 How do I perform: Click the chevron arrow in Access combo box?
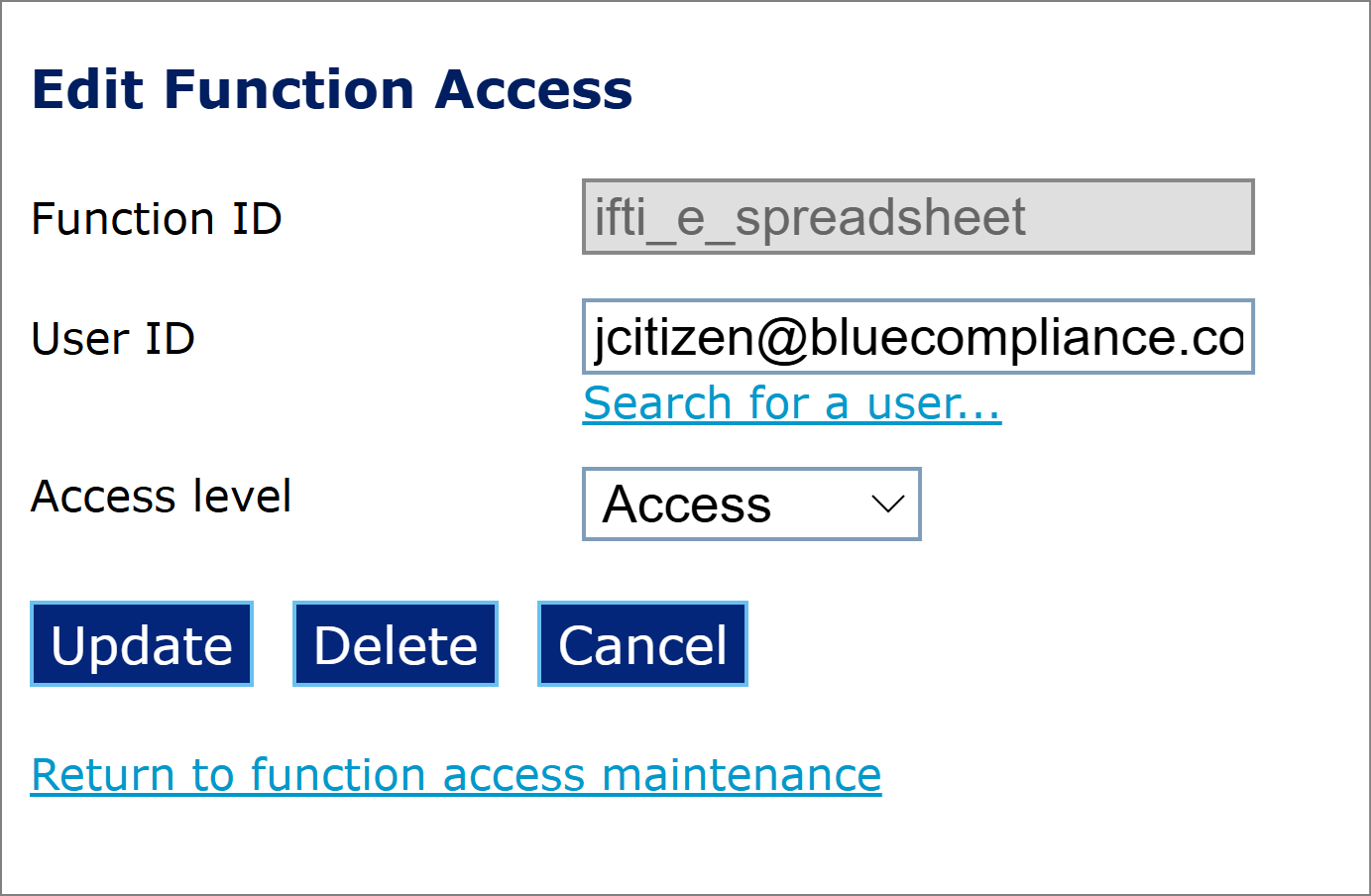887,504
